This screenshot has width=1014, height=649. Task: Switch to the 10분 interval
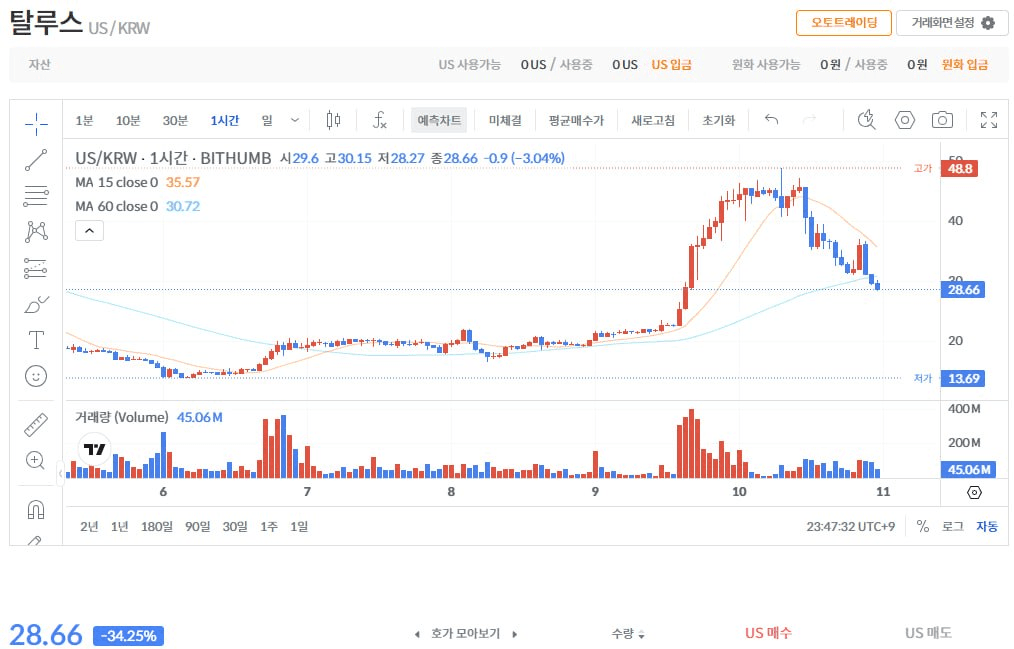pyautogui.click(x=128, y=120)
